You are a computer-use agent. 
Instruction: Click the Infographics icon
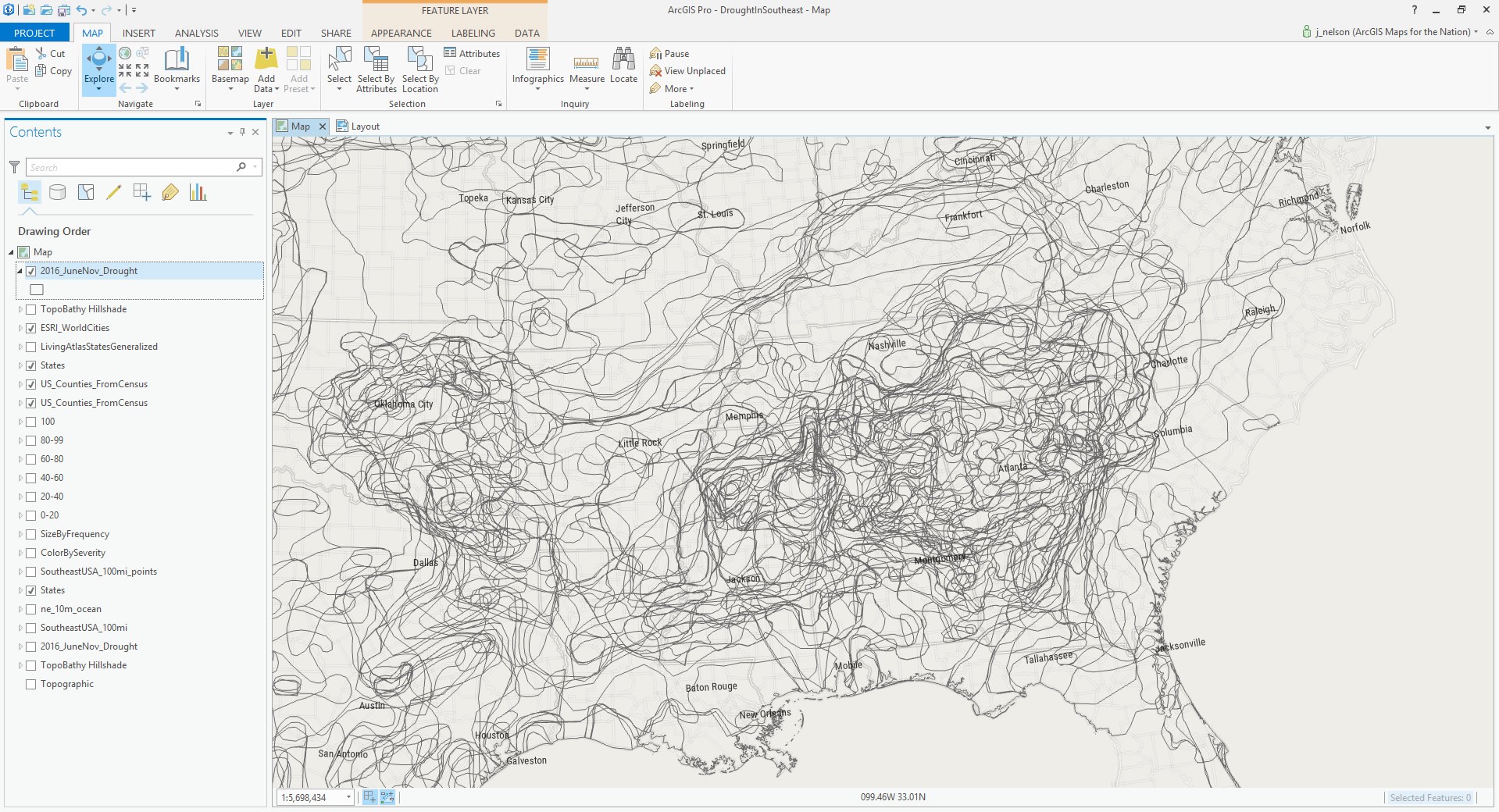[538, 59]
